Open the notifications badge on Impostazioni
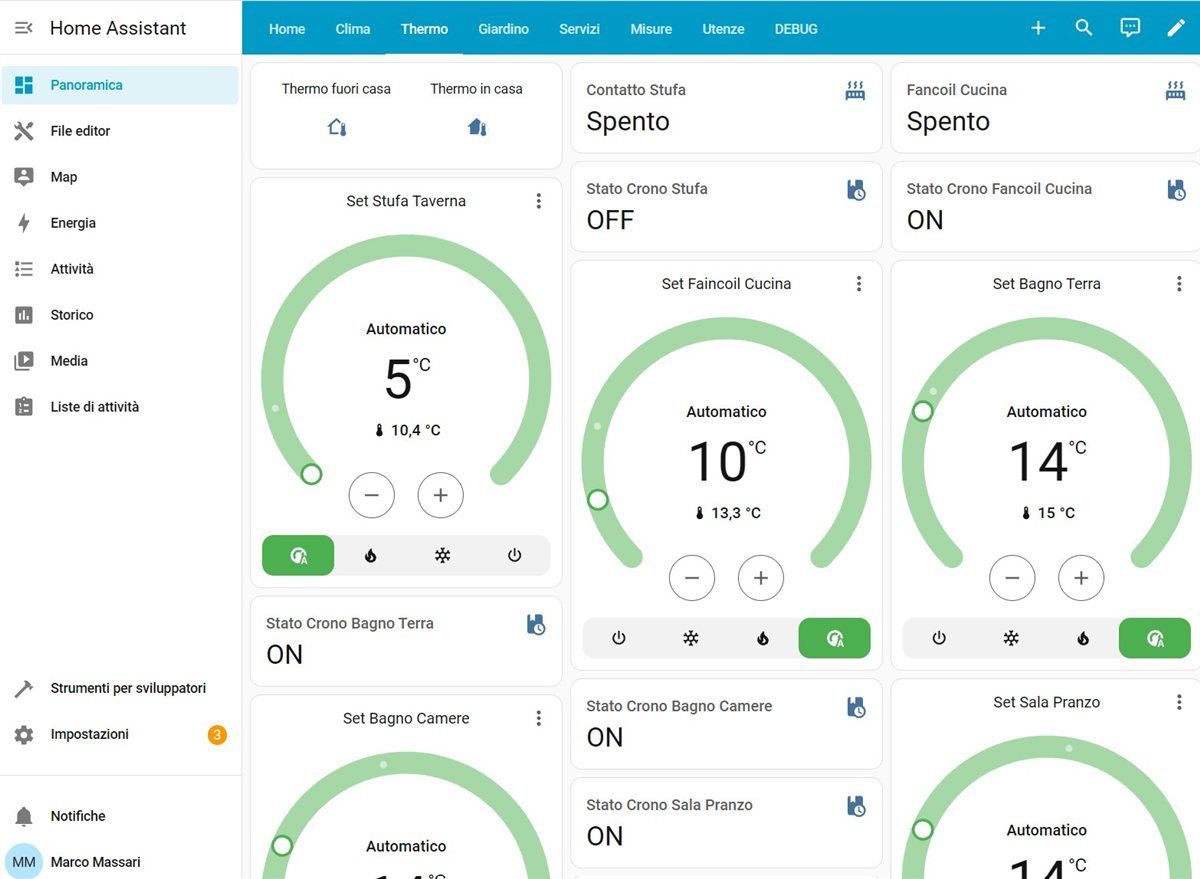The image size is (1200, 879). coord(216,734)
